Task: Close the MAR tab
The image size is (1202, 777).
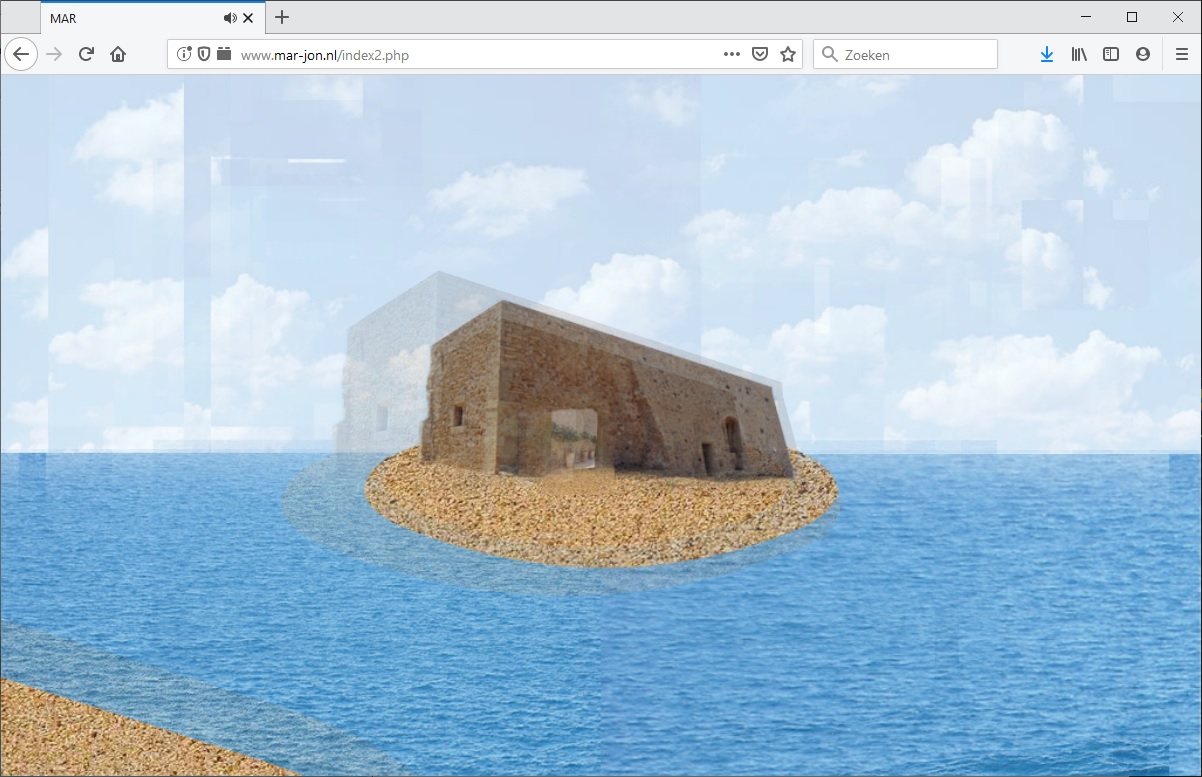Action: click(248, 18)
